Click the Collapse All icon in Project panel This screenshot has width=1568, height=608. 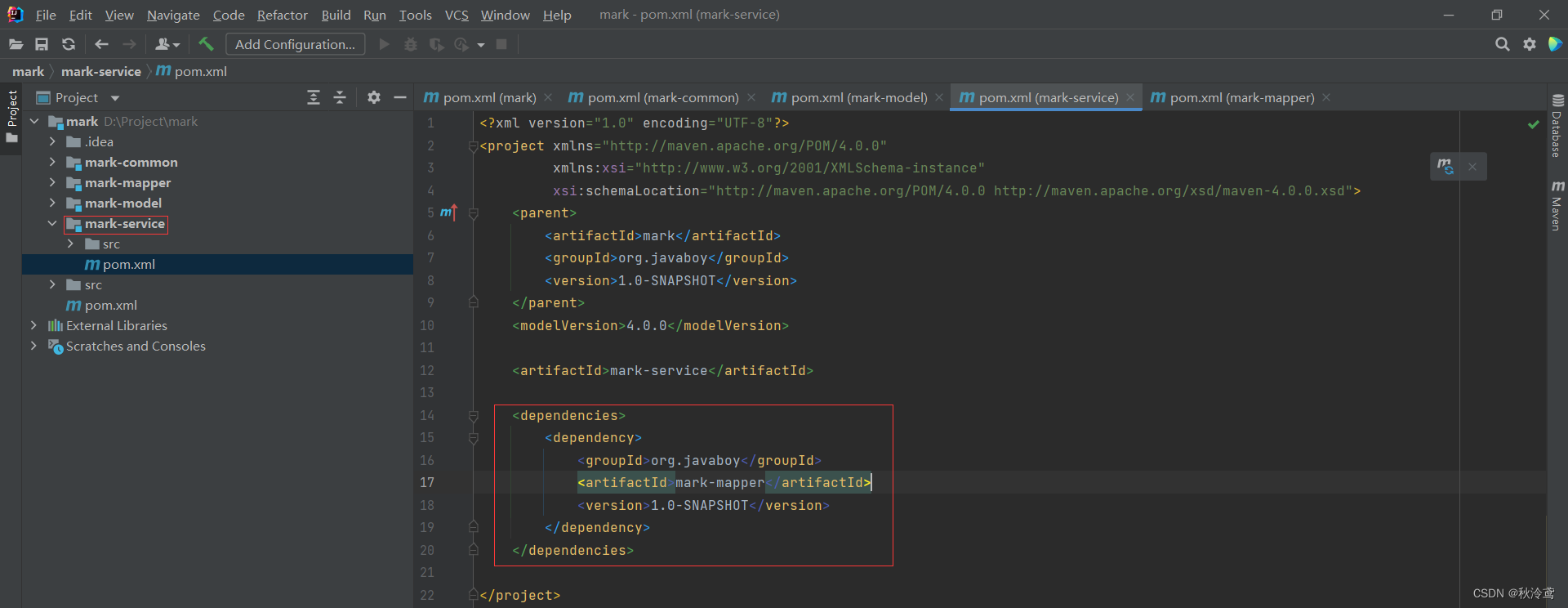pos(340,97)
